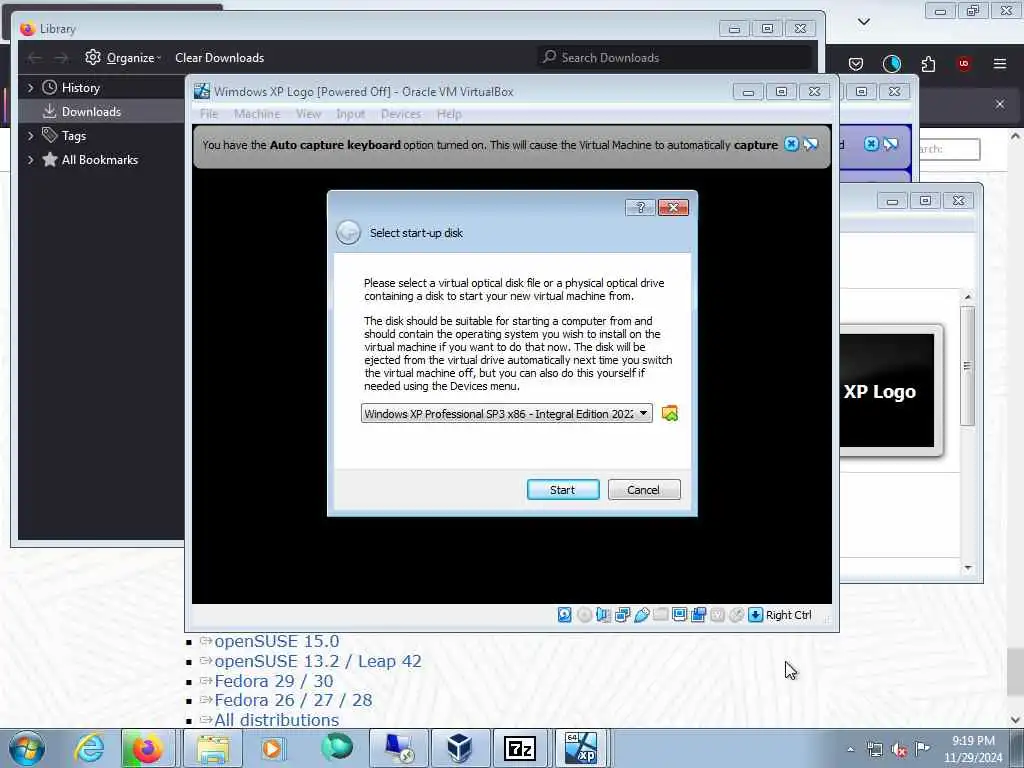Click the optical disk status icon
This screenshot has height=768, width=1024.
pos(584,615)
